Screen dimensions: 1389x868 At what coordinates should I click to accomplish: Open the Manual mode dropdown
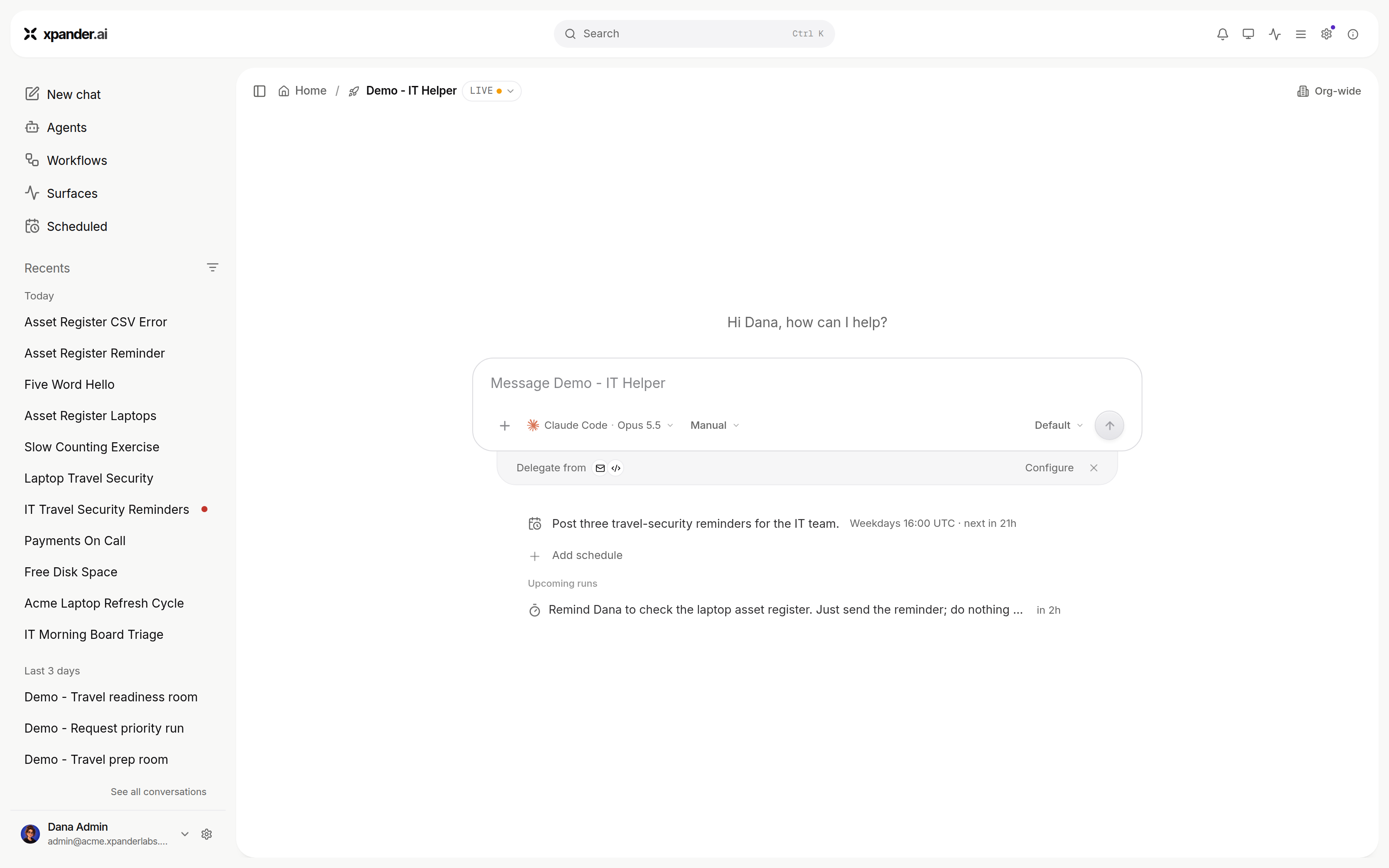pos(714,425)
